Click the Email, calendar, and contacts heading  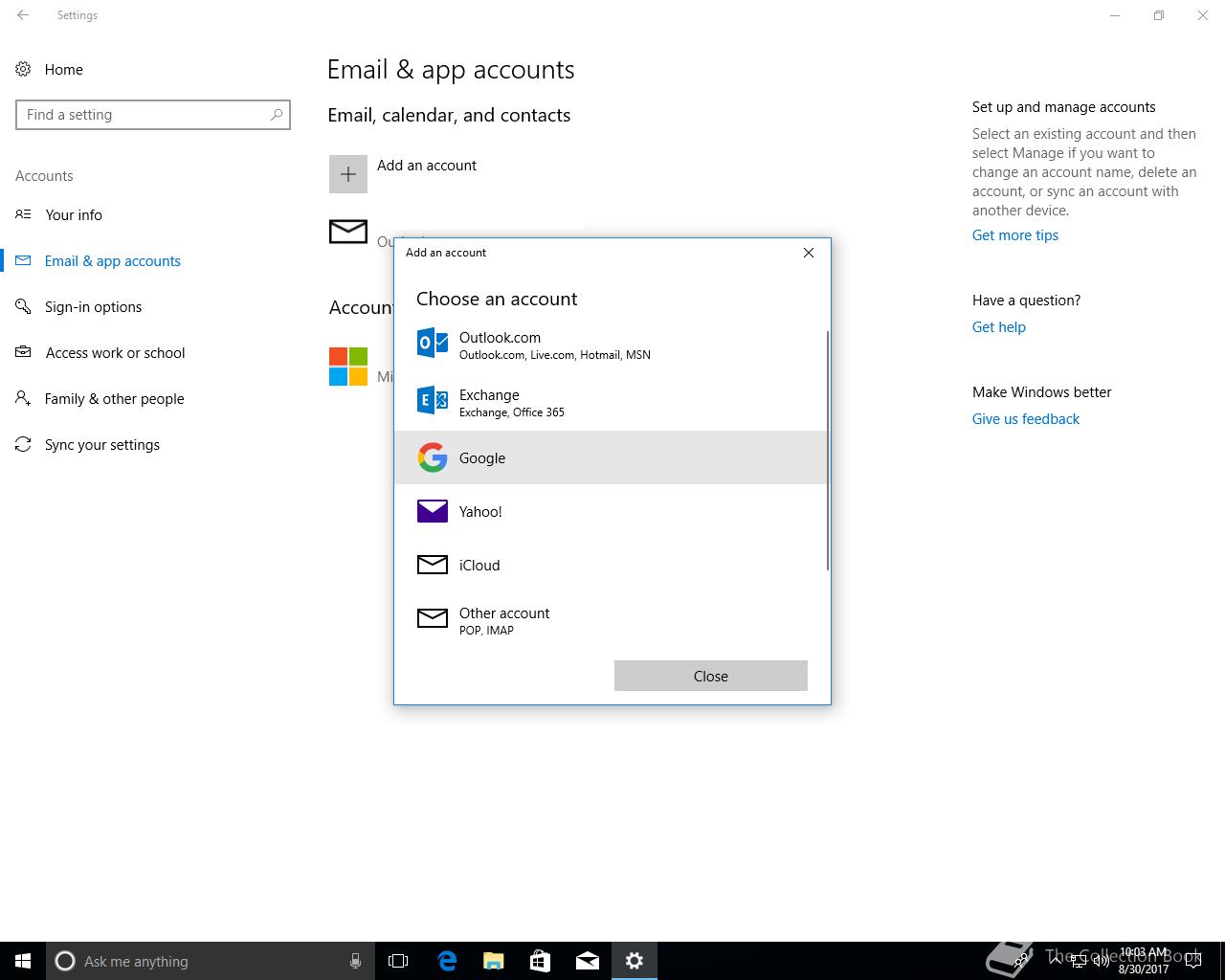(449, 115)
